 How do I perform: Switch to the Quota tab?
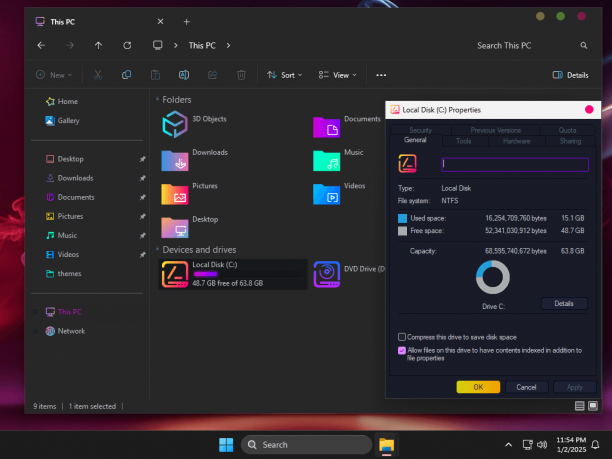point(567,130)
